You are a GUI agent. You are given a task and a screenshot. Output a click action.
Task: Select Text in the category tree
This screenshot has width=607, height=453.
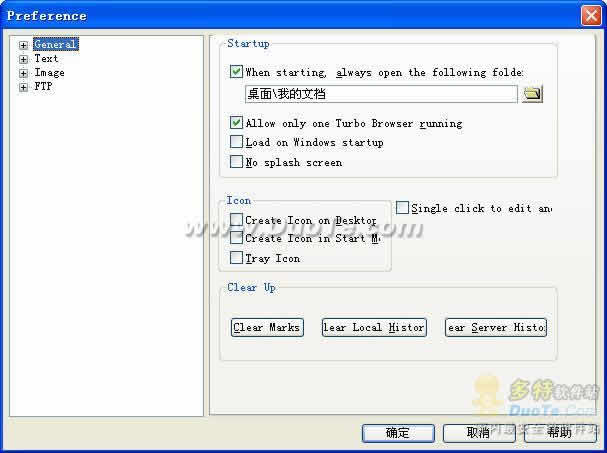point(46,59)
